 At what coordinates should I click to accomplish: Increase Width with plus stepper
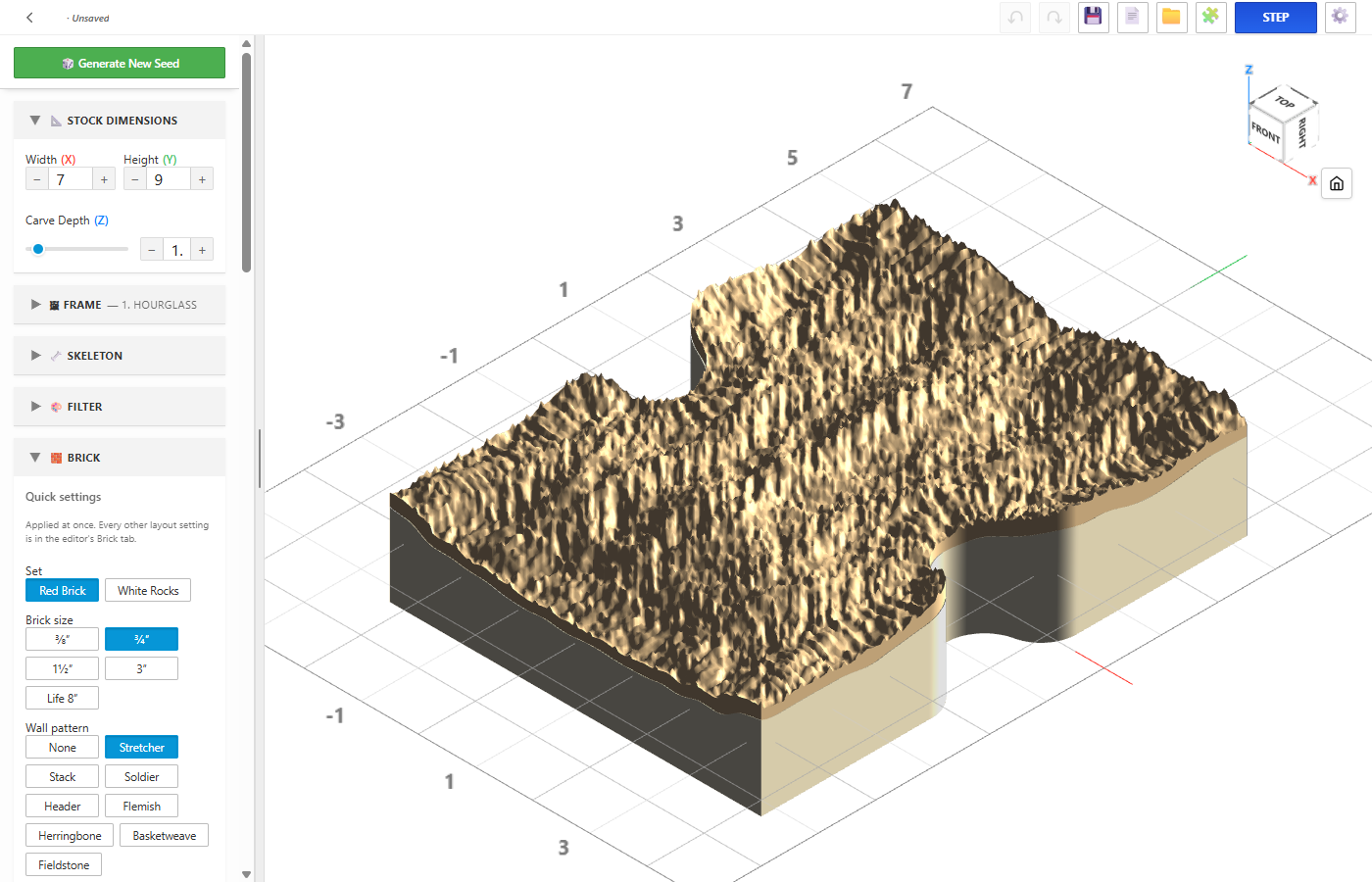pyautogui.click(x=104, y=179)
